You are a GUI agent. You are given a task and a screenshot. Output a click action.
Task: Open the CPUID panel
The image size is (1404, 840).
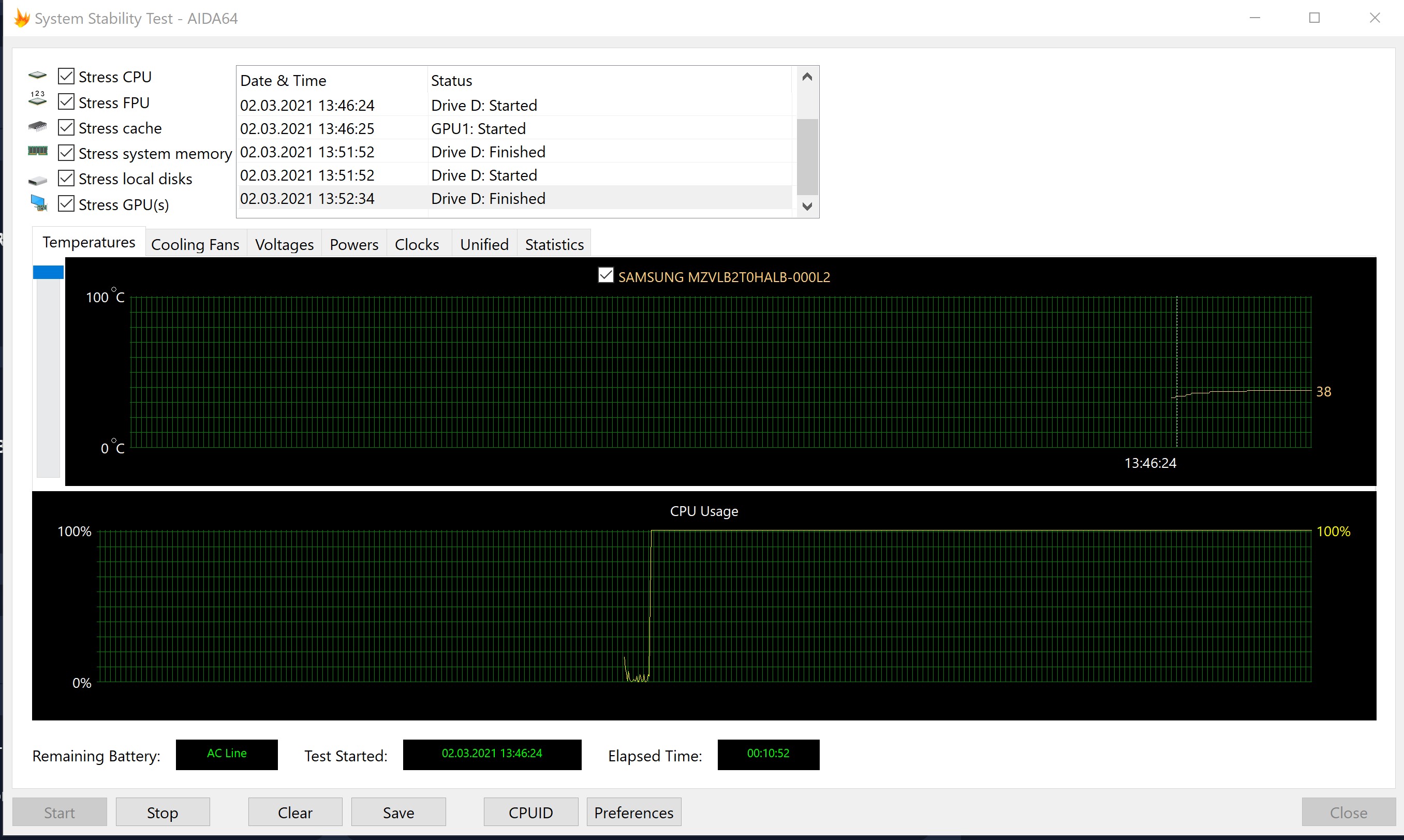click(531, 812)
